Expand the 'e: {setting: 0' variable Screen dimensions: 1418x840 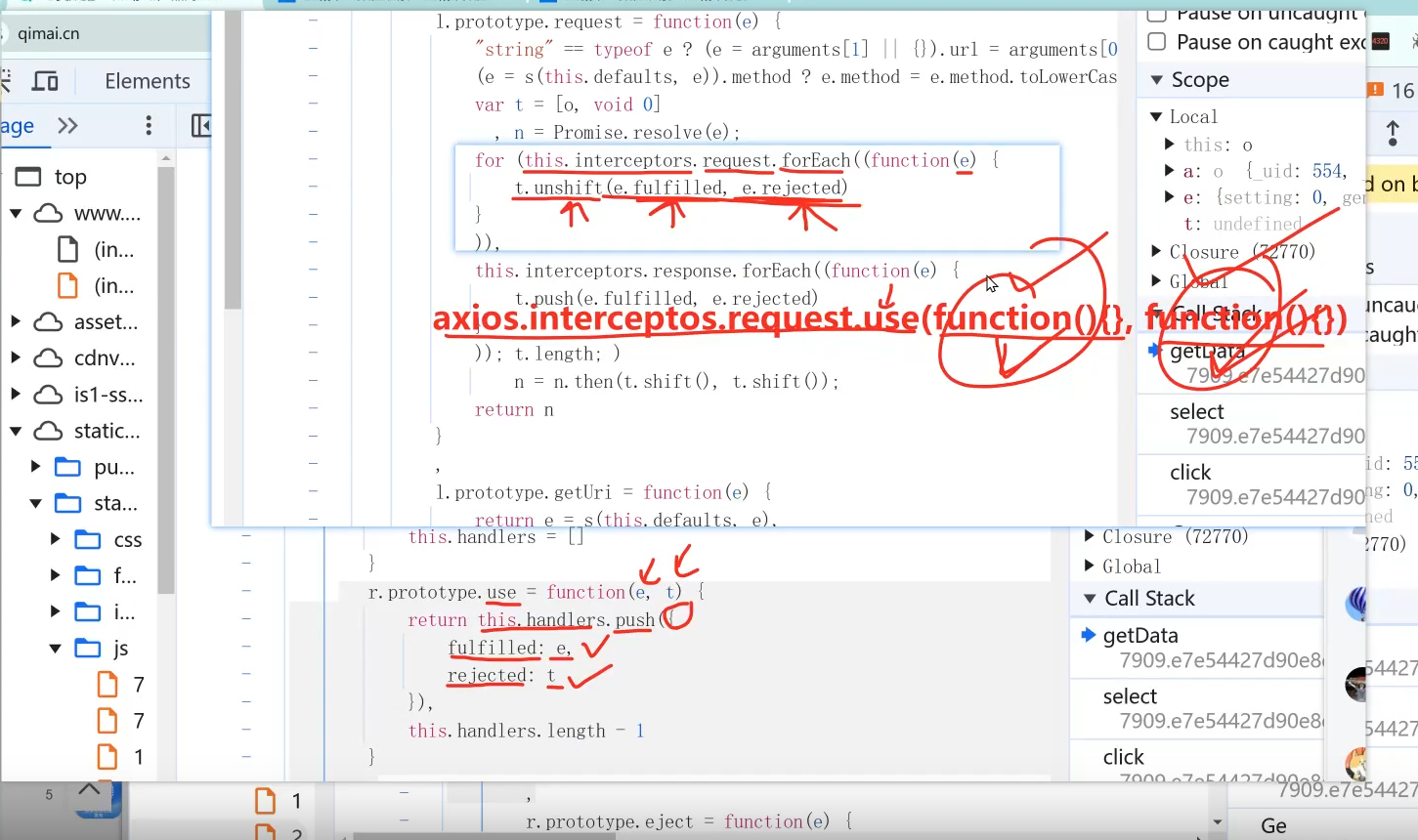[1170, 197]
